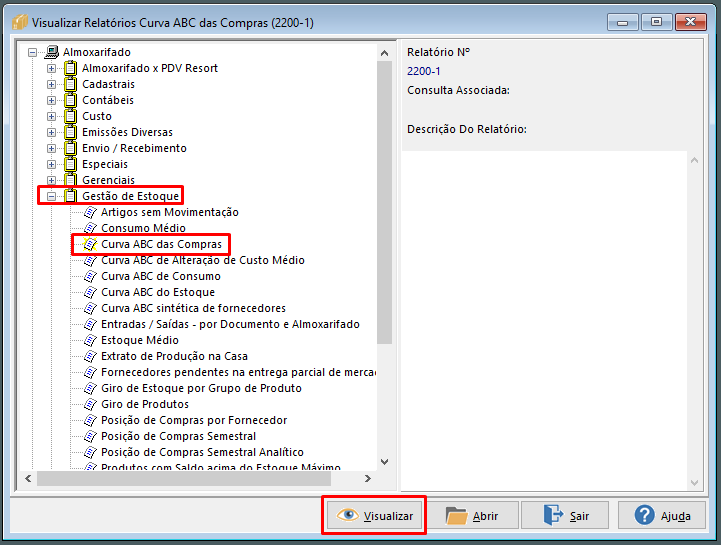This screenshot has height=545, width=721.
Task: Expand the Envio / Recebimento folder
Action: [52, 149]
